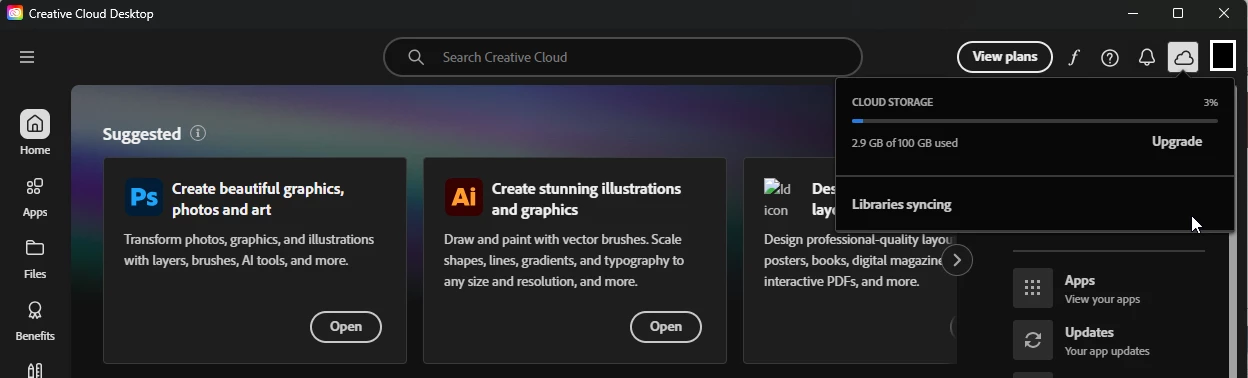Open the Help question mark icon
1248x378 pixels.
1110,58
